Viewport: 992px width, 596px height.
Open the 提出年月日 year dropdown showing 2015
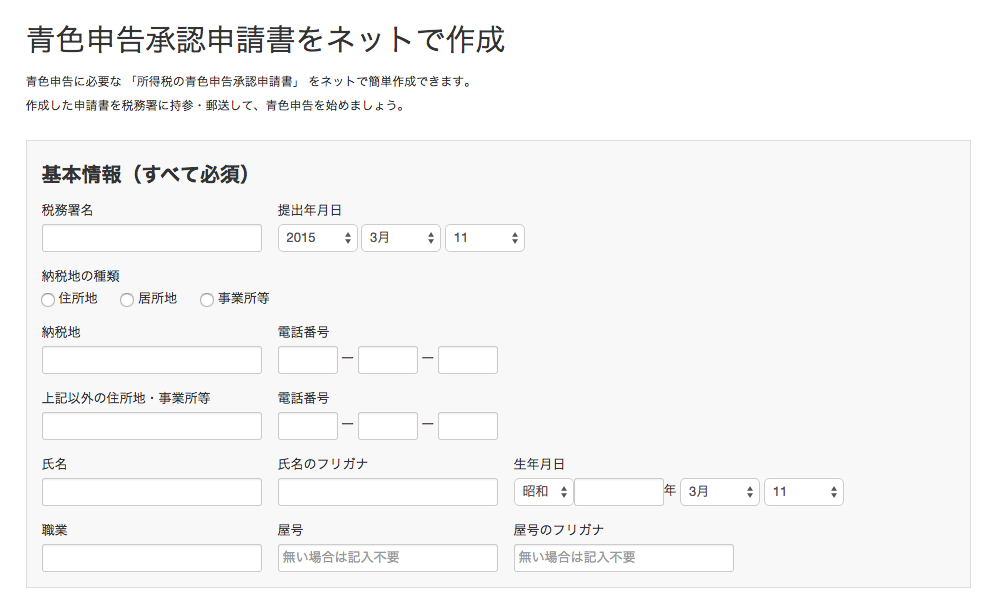pos(317,238)
